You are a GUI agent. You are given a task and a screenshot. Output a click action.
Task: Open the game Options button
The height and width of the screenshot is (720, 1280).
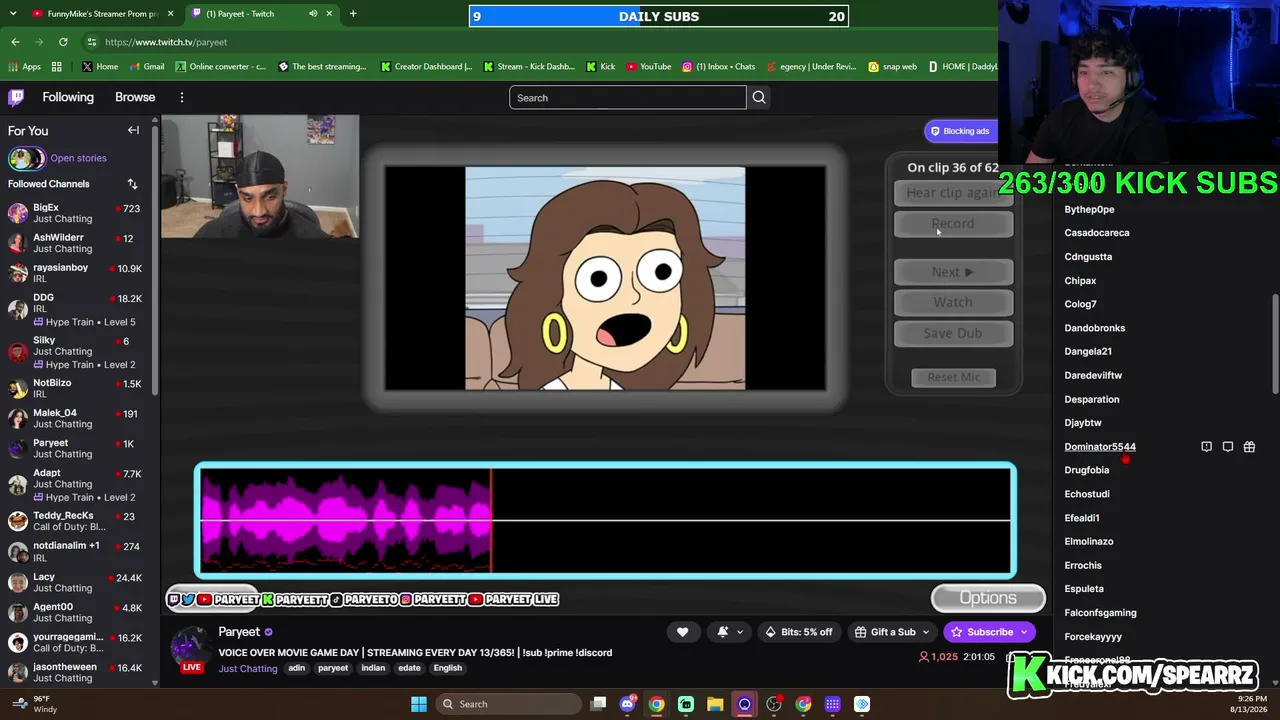coord(988,598)
